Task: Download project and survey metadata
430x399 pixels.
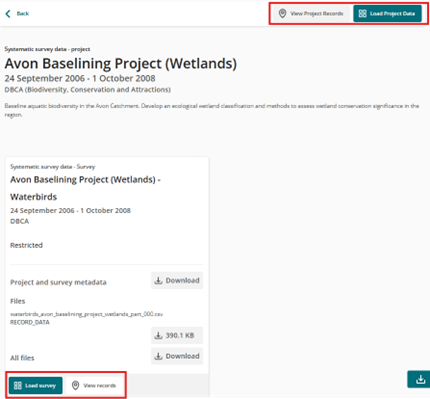Action: tap(177, 280)
